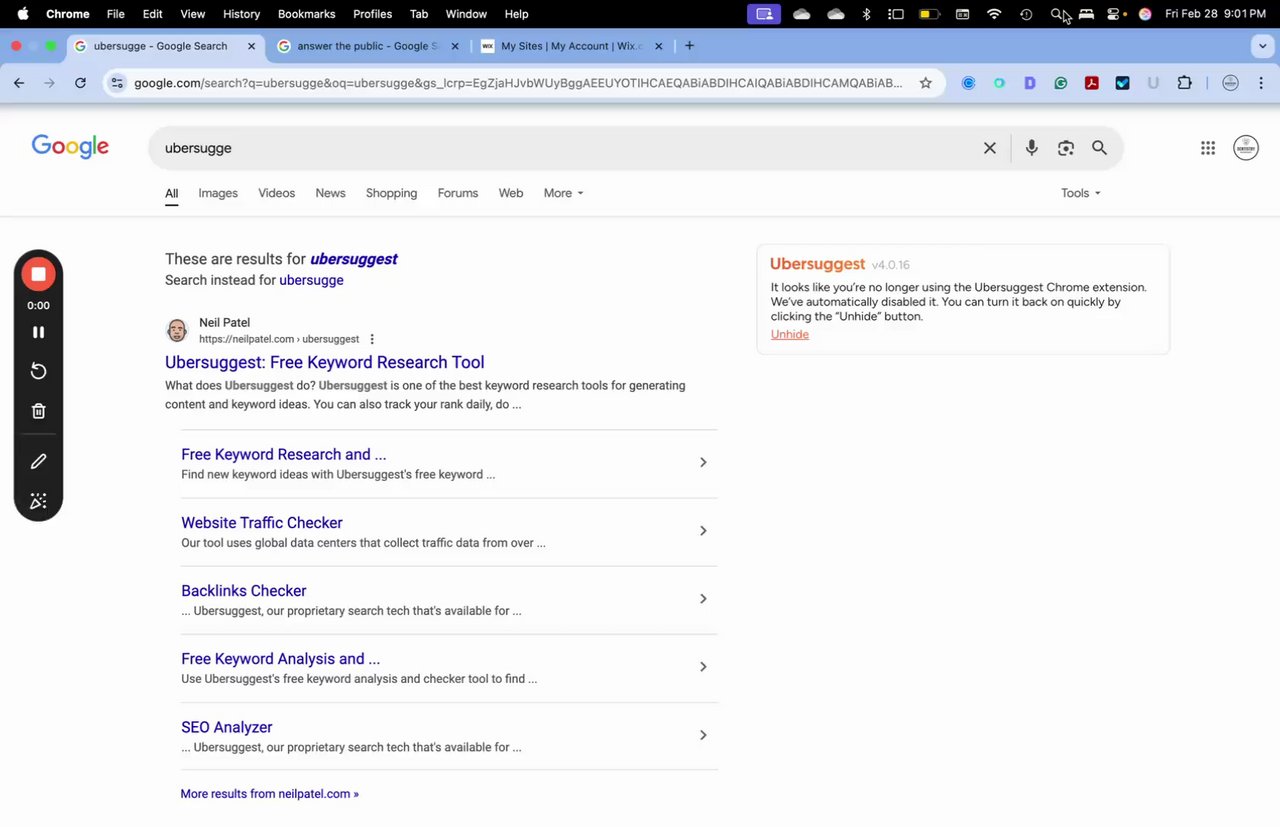This screenshot has width=1280, height=827.
Task: Open Ubersuggest: Free Keyword Research Tool result
Action: point(324,362)
